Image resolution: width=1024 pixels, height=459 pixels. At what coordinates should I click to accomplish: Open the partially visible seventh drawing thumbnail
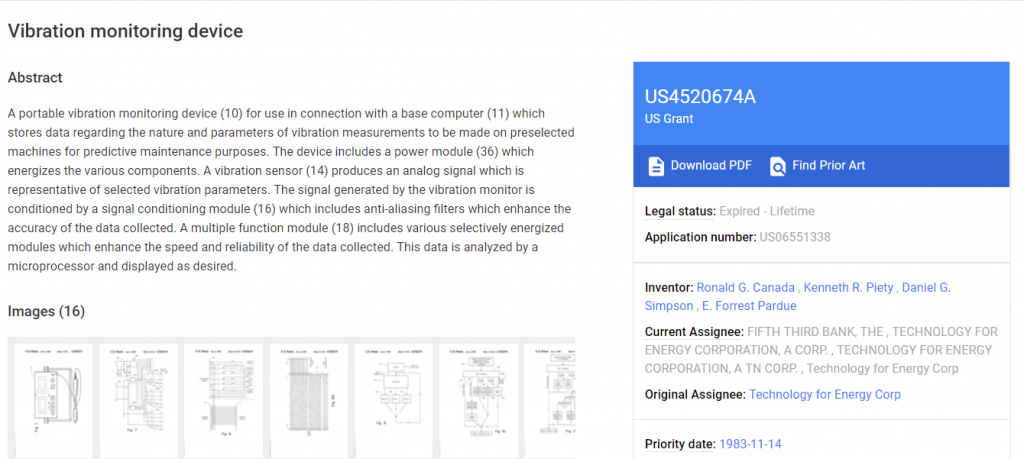pyautogui.click(x=550, y=400)
